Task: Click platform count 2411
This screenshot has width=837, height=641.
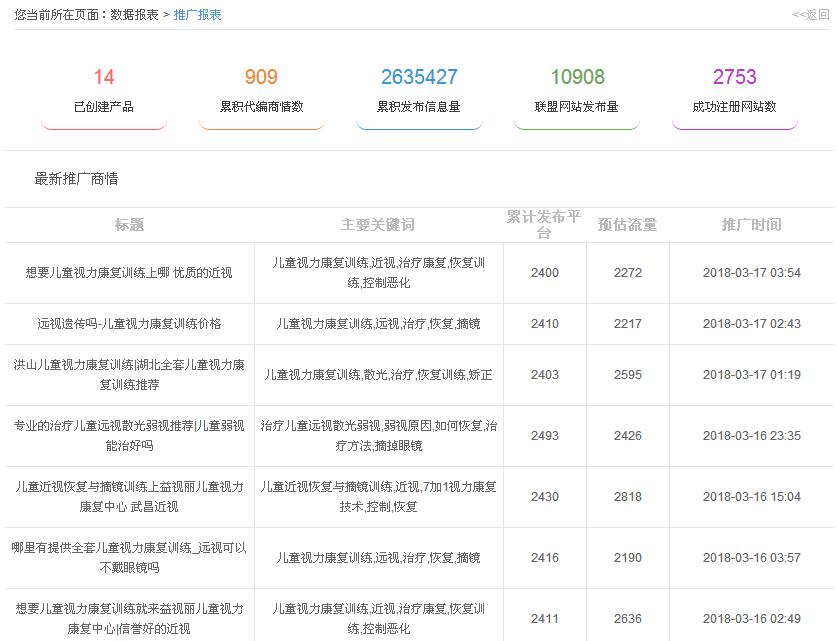Action: (544, 619)
